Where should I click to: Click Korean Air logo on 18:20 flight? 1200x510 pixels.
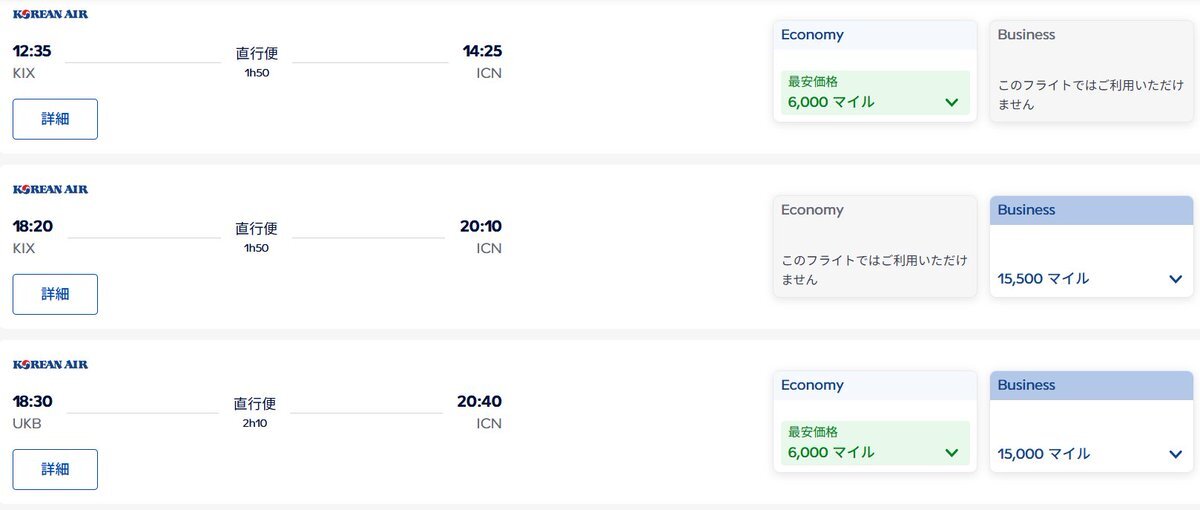[50, 189]
